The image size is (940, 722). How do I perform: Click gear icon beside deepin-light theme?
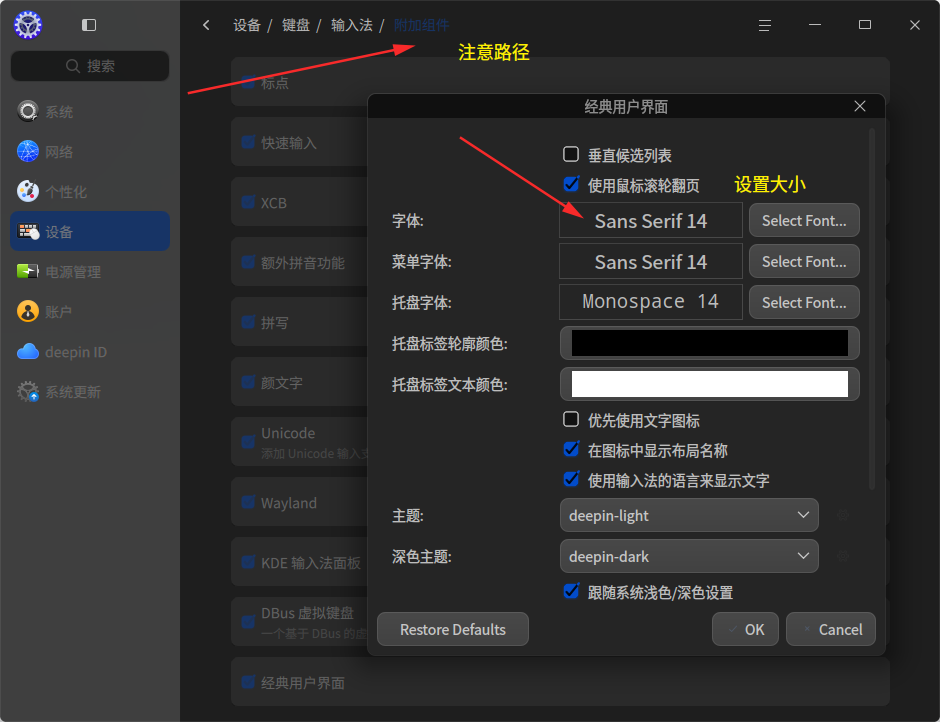(x=843, y=515)
